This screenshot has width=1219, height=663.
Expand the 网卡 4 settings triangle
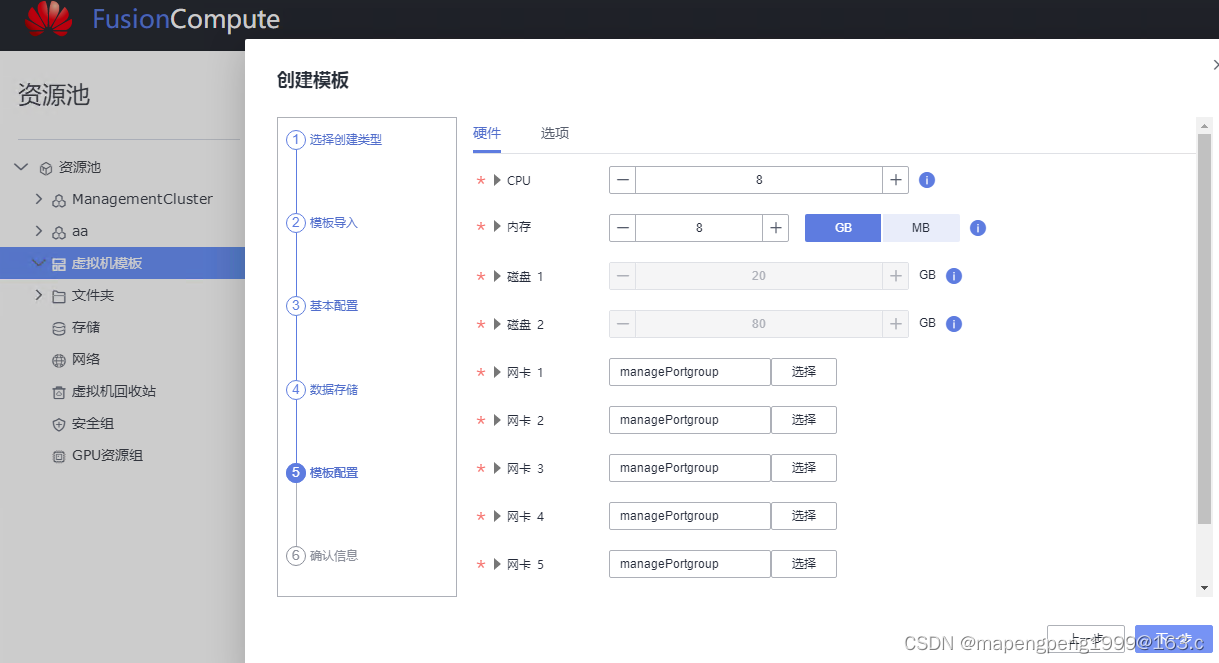pyautogui.click(x=497, y=516)
